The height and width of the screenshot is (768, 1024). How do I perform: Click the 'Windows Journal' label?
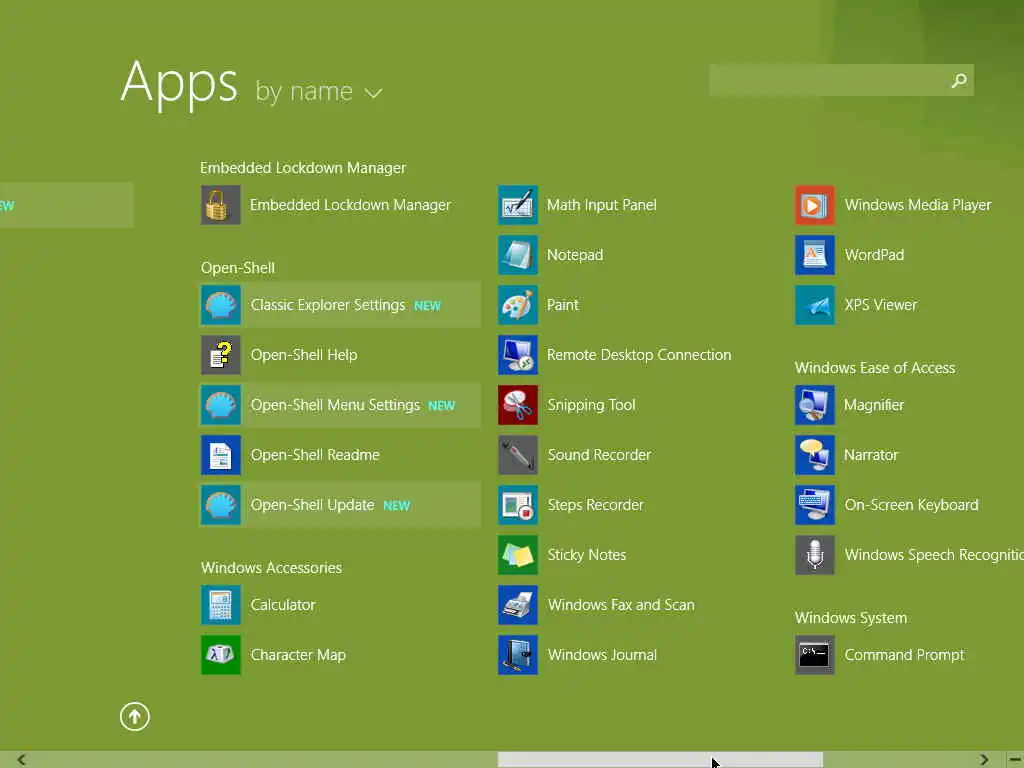[602, 655]
